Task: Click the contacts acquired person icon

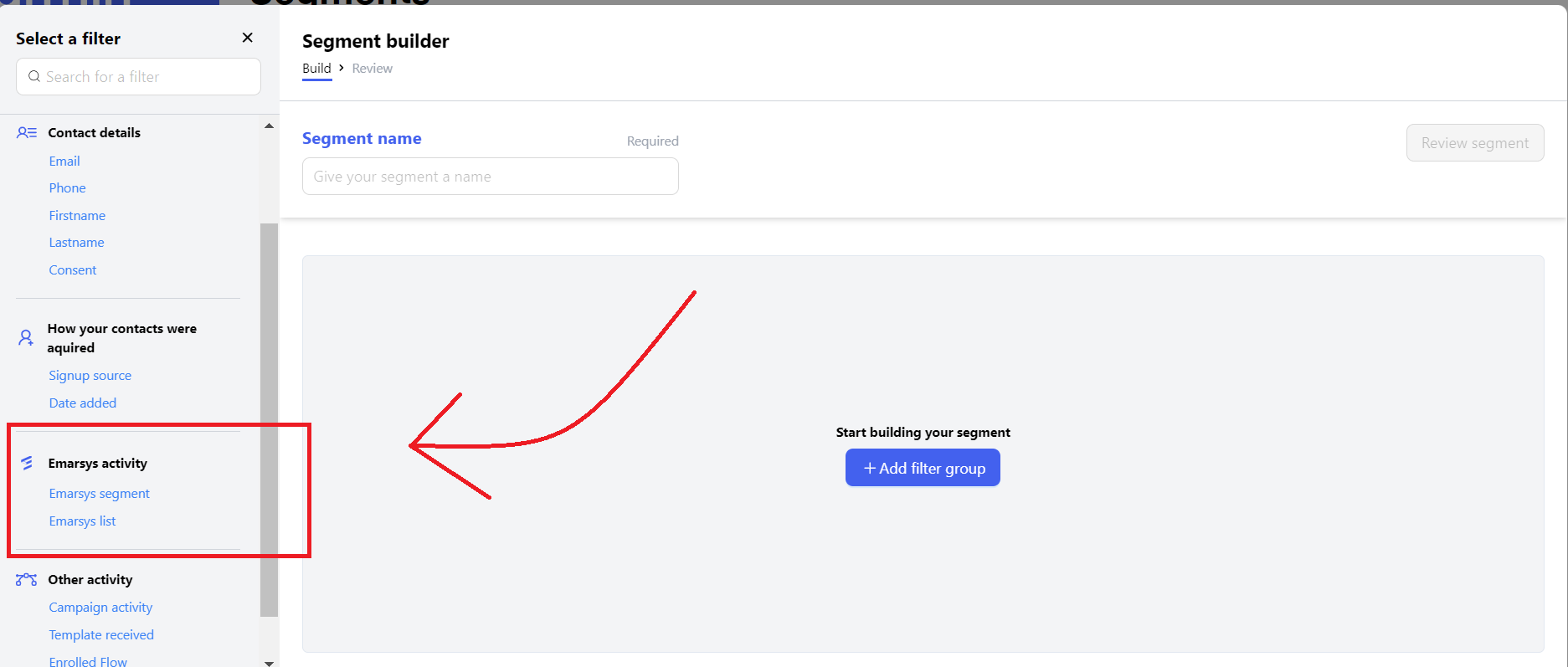Action: pos(26,337)
